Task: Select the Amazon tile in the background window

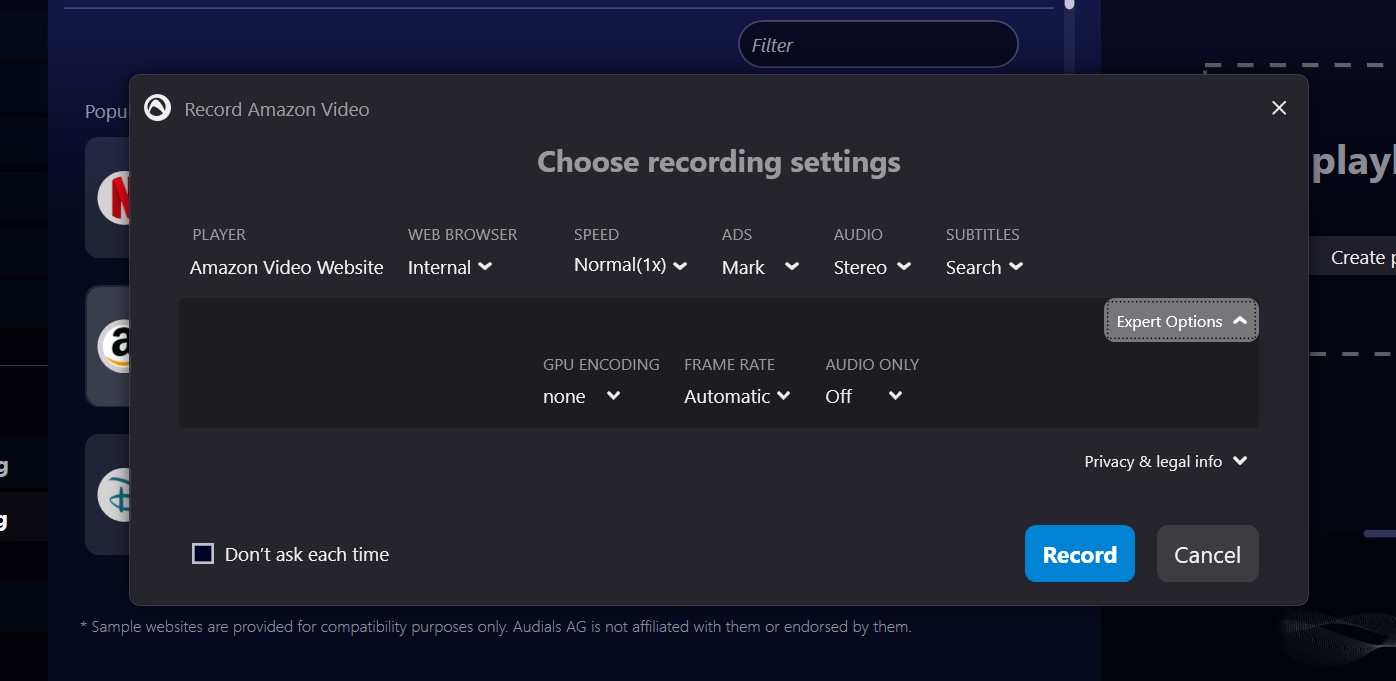Action: (108, 346)
